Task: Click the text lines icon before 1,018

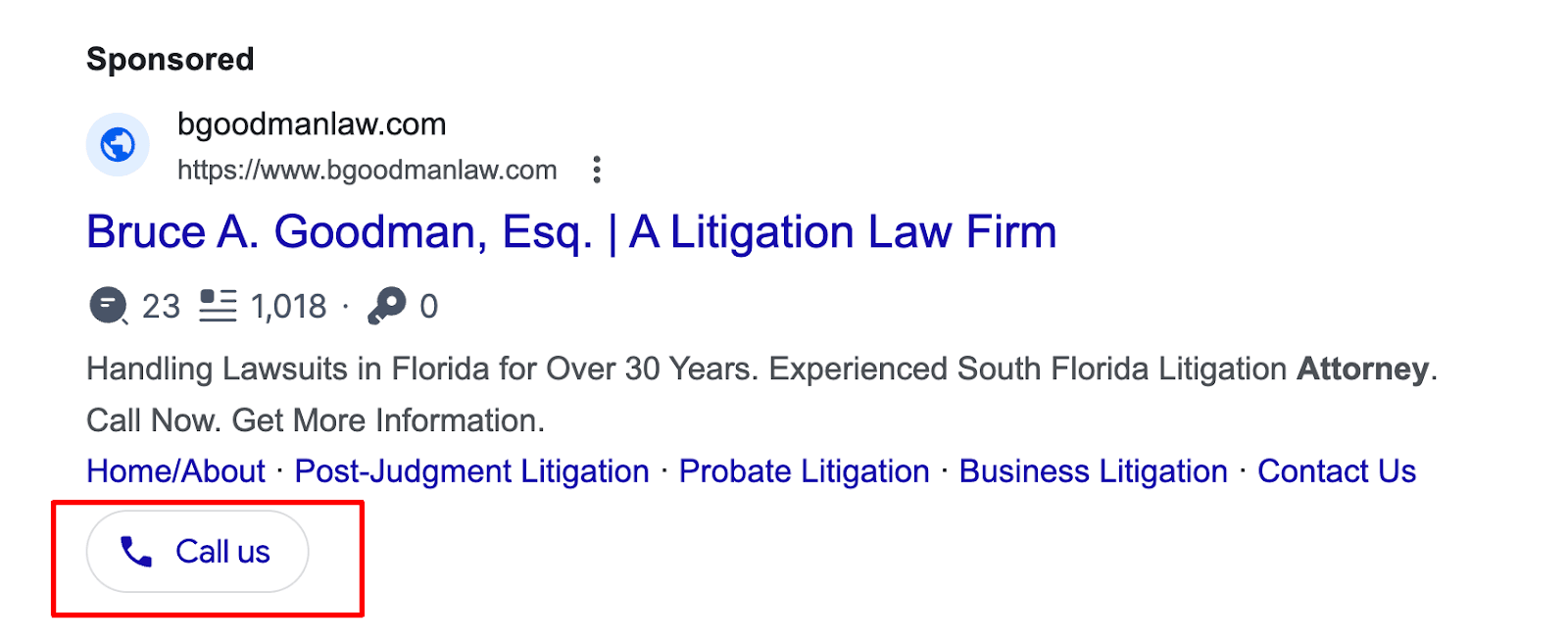Action: (x=218, y=306)
